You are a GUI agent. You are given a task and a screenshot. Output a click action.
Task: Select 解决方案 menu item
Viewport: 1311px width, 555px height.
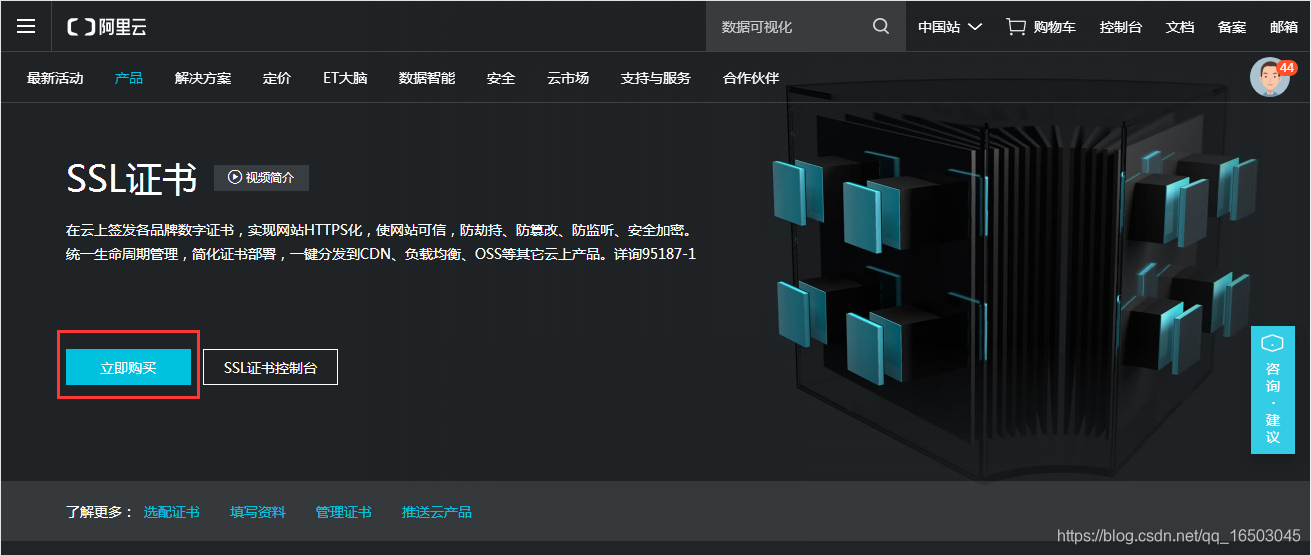coord(203,78)
